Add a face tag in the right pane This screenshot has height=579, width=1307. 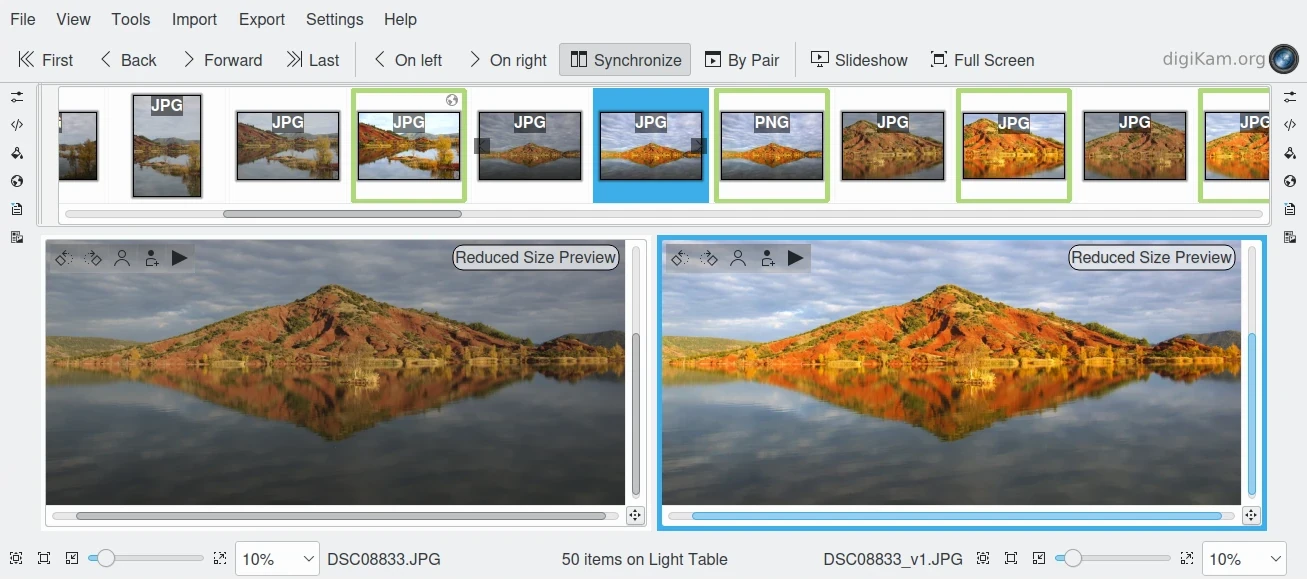767,258
